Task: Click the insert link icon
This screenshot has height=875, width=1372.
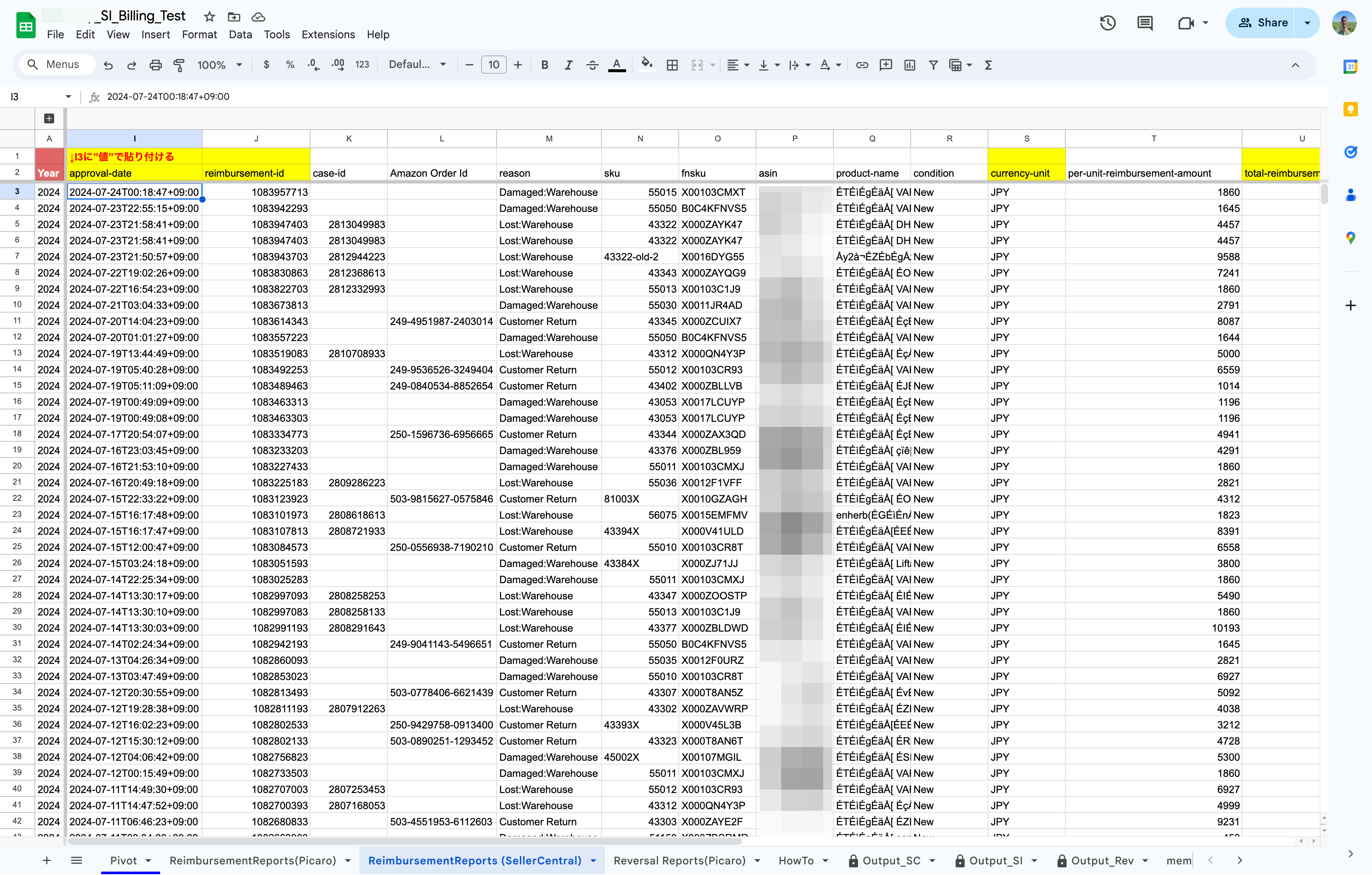Action: coord(862,65)
